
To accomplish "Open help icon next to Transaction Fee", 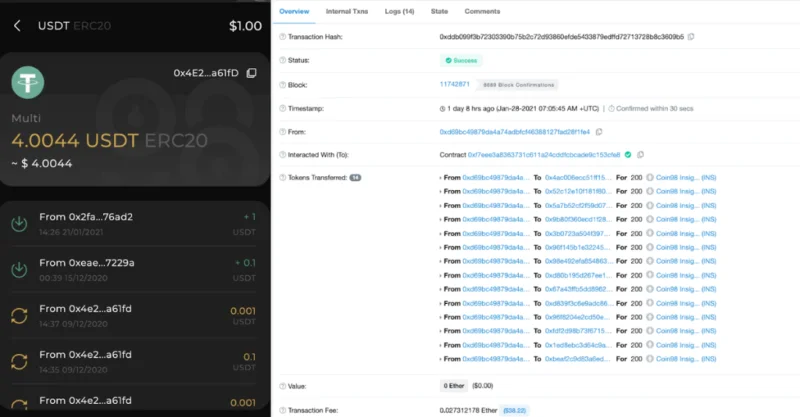I will (283, 410).
